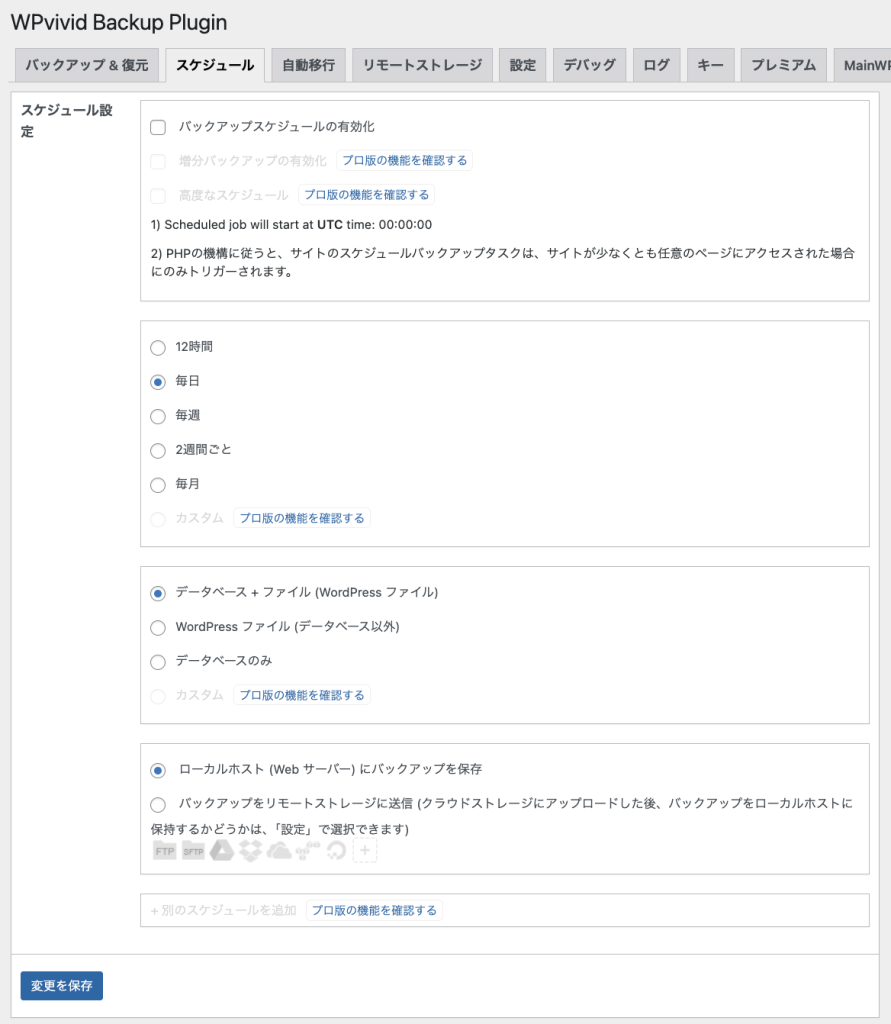Select the OneDrive cloud storage icon
Image resolution: width=891 pixels, height=1024 pixels.
pyautogui.click(x=277, y=851)
